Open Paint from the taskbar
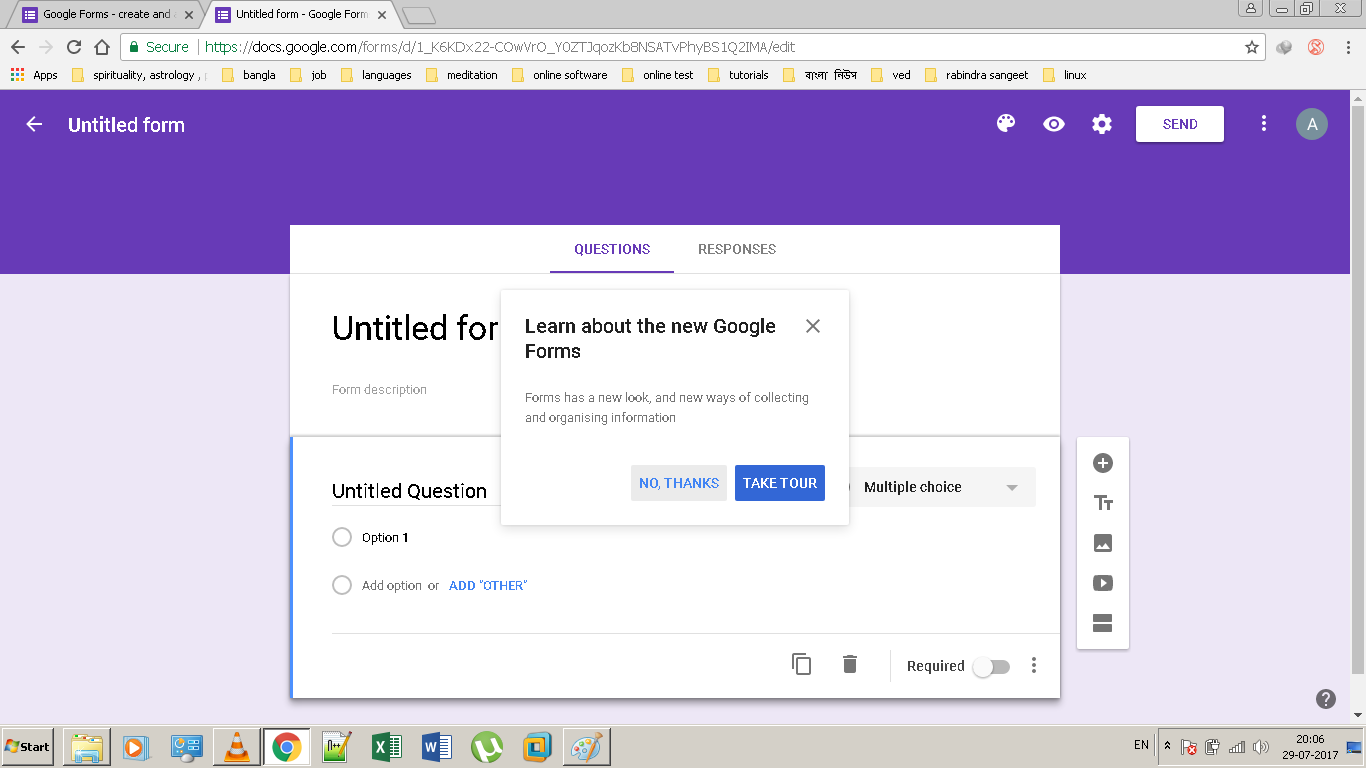This screenshot has height=768, width=1366. pyautogui.click(x=586, y=747)
